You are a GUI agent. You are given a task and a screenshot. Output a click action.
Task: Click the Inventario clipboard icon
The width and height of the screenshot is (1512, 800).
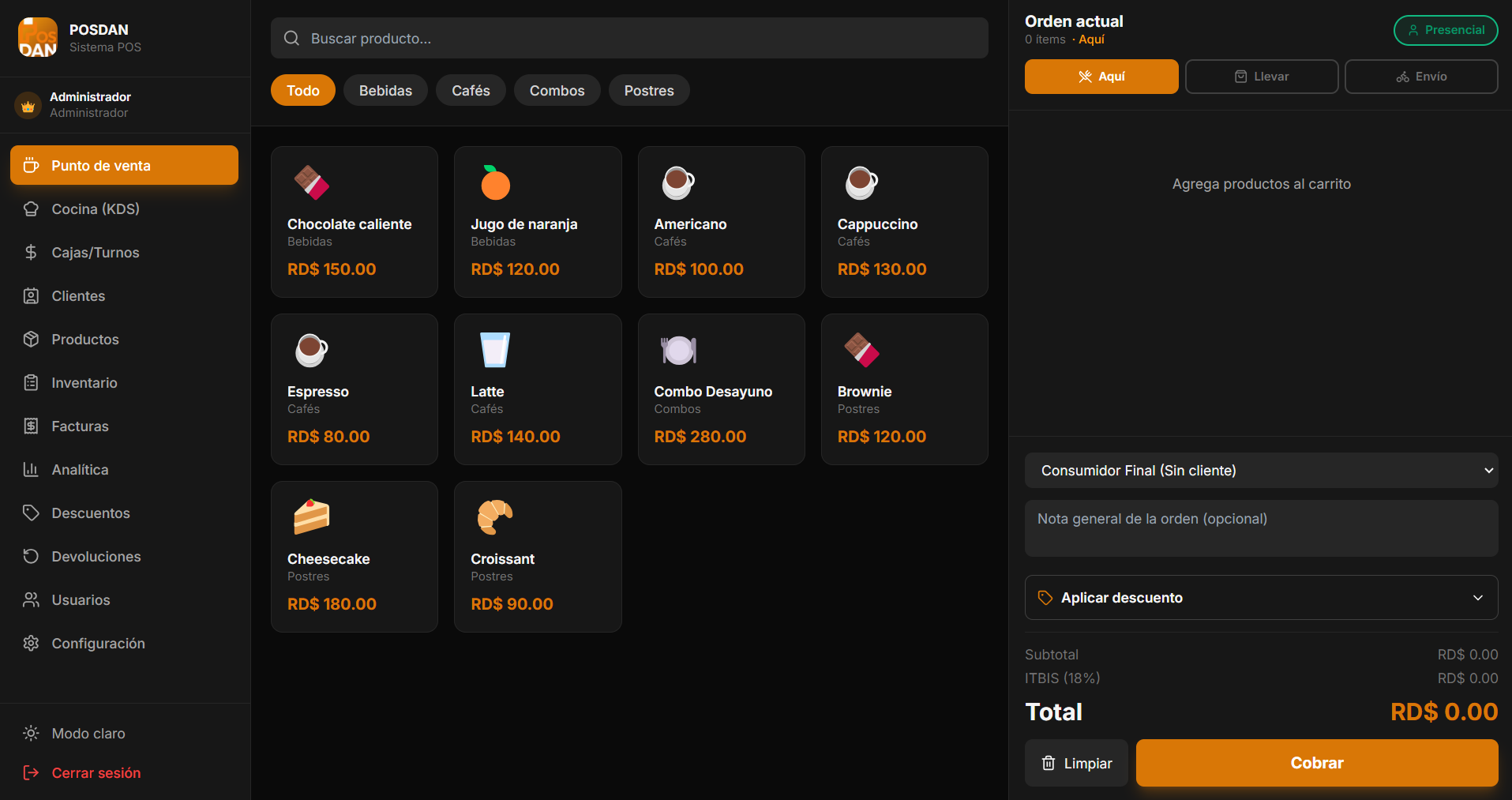(x=31, y=383)
